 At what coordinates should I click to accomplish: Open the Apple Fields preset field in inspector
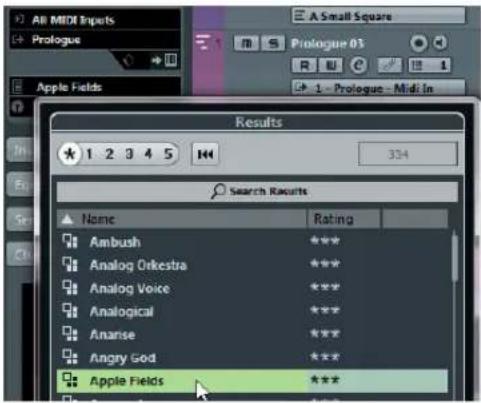(95, 87)
